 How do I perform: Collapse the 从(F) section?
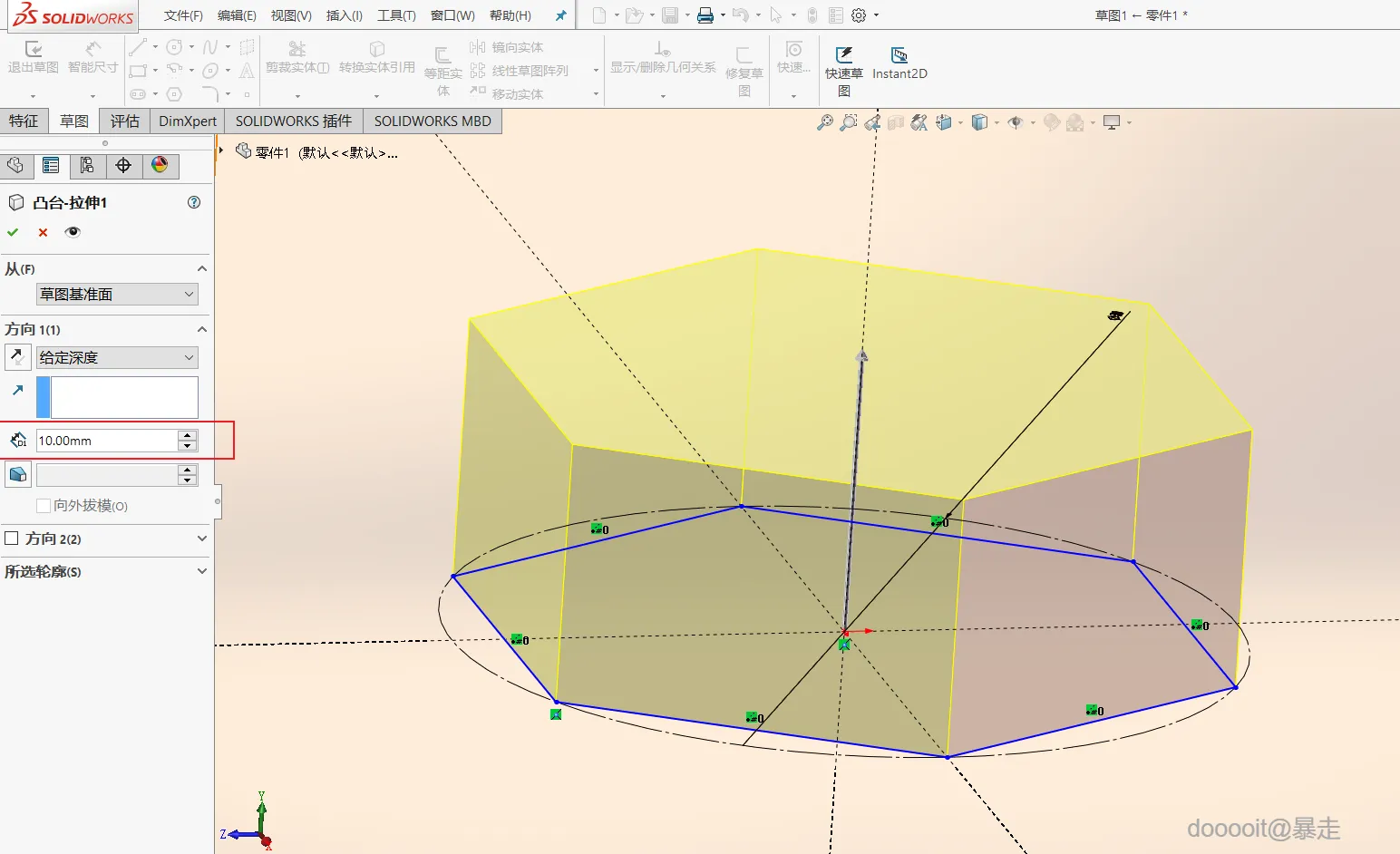click(201, 269)
